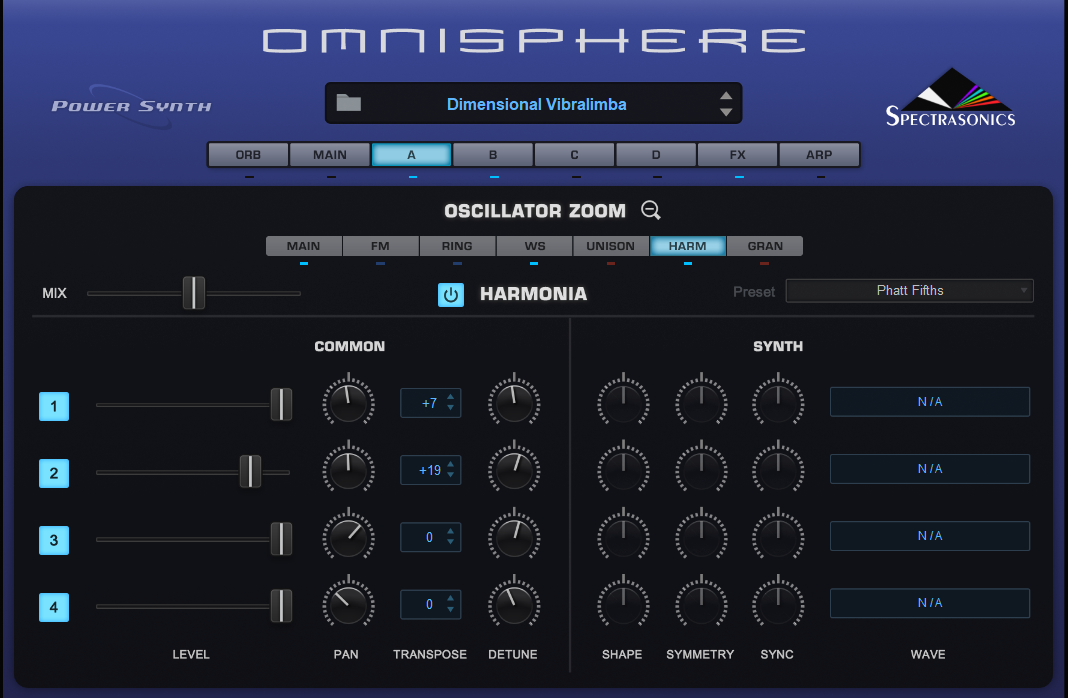Toggle the Harmonia power button
This screenshot has height=698, width=1068.
coord(450,295)
